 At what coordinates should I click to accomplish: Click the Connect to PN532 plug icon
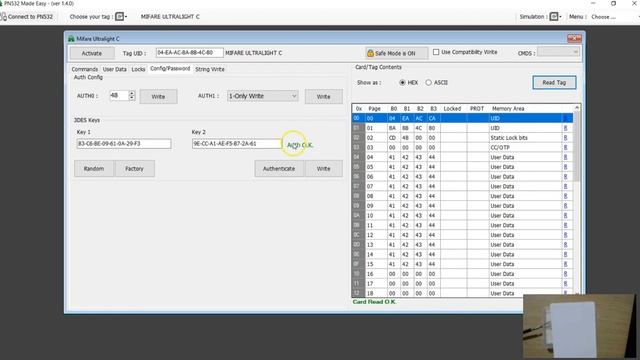[x=3, y=17]
